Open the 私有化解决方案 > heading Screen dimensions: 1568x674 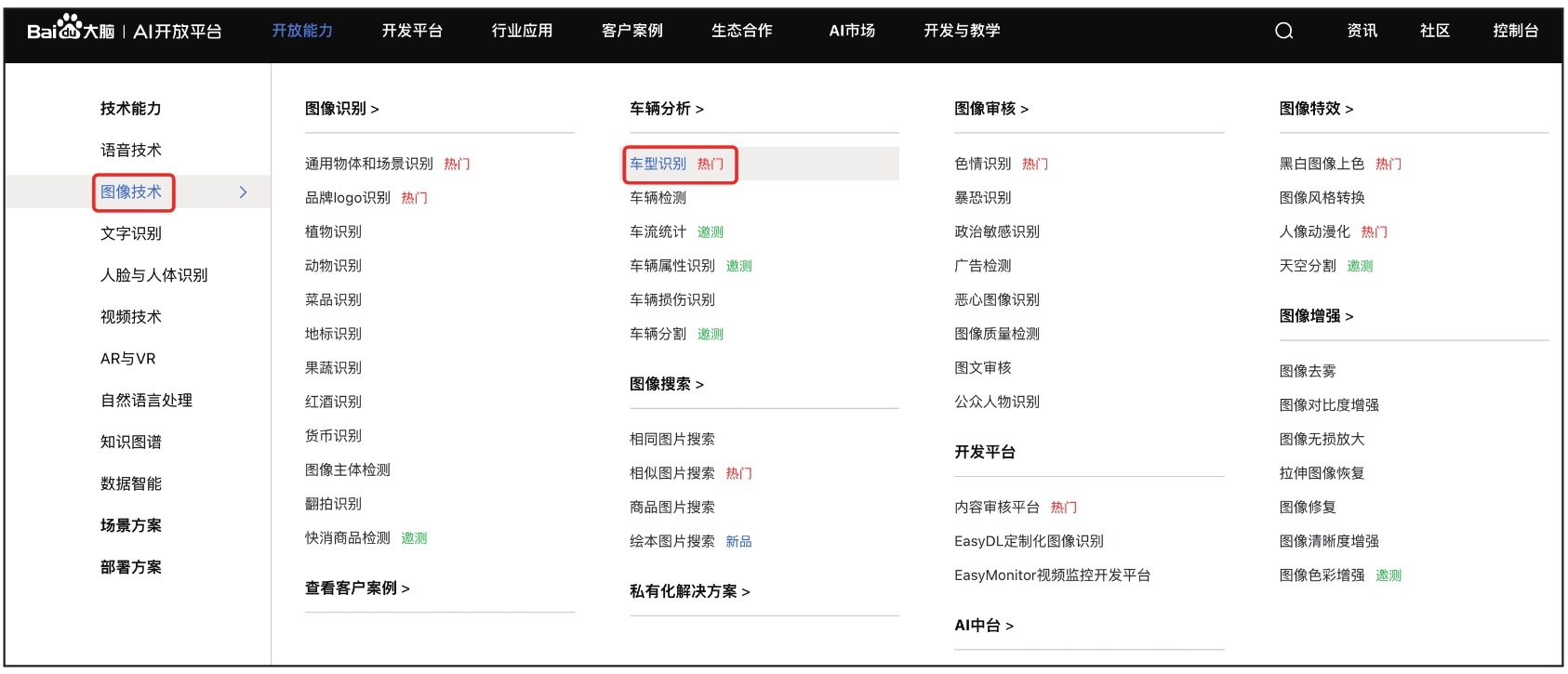tap(690, 591)
